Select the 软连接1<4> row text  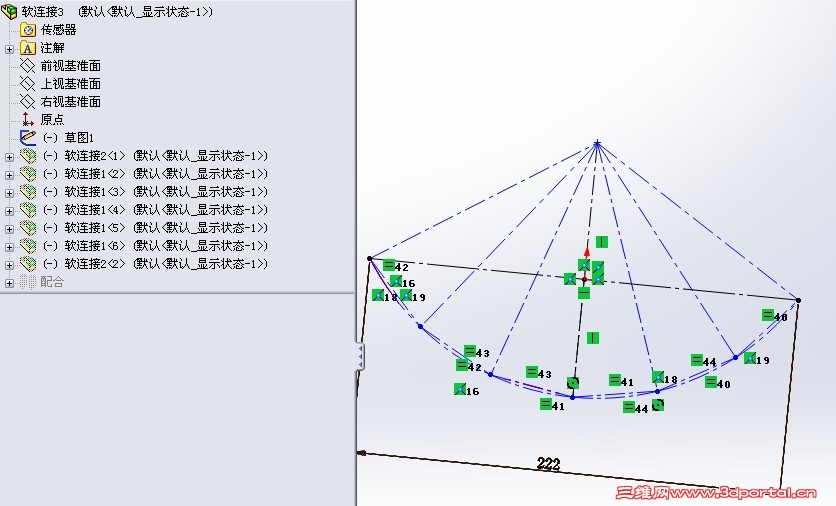pyautogui.click(x=155, y=210)
